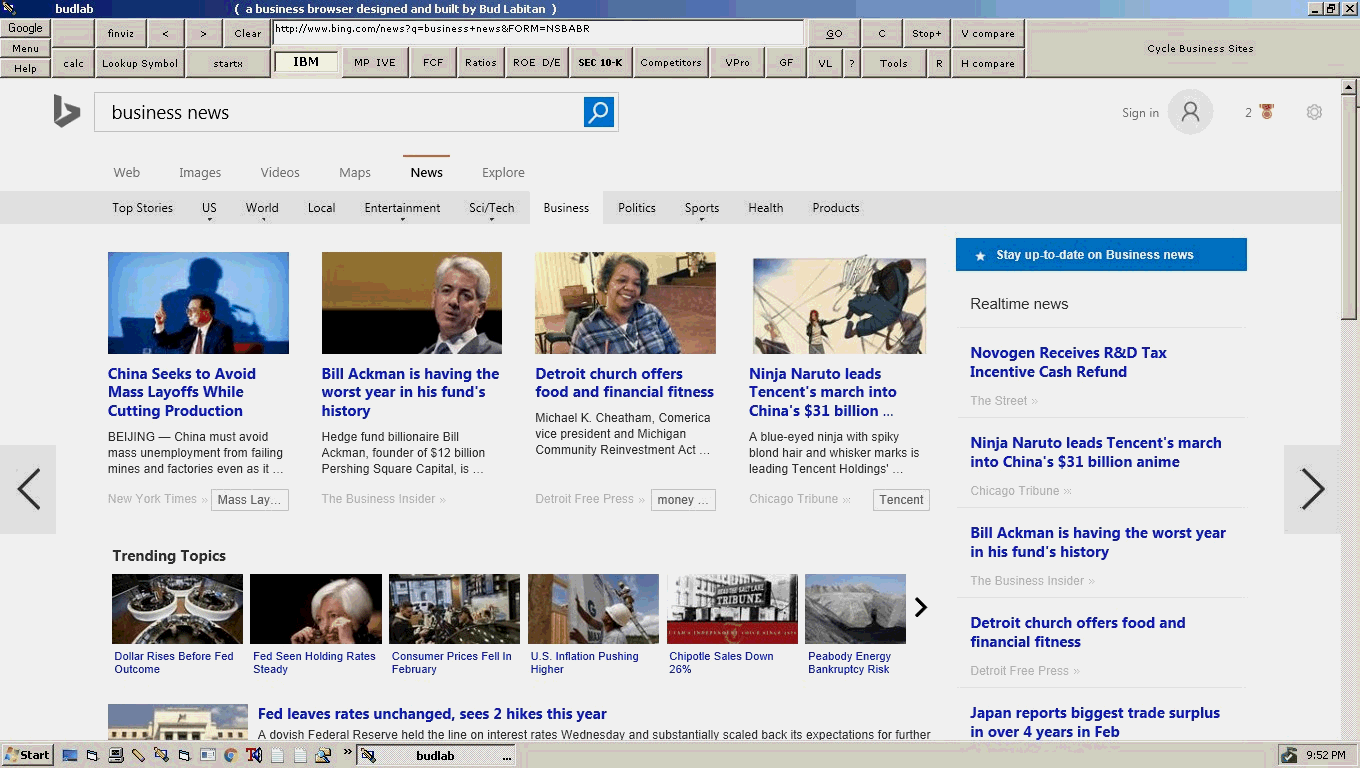Click the calc toolbar button
Image resolution: width=1360 pixels, height=768 pixels.
pos(74,63)
